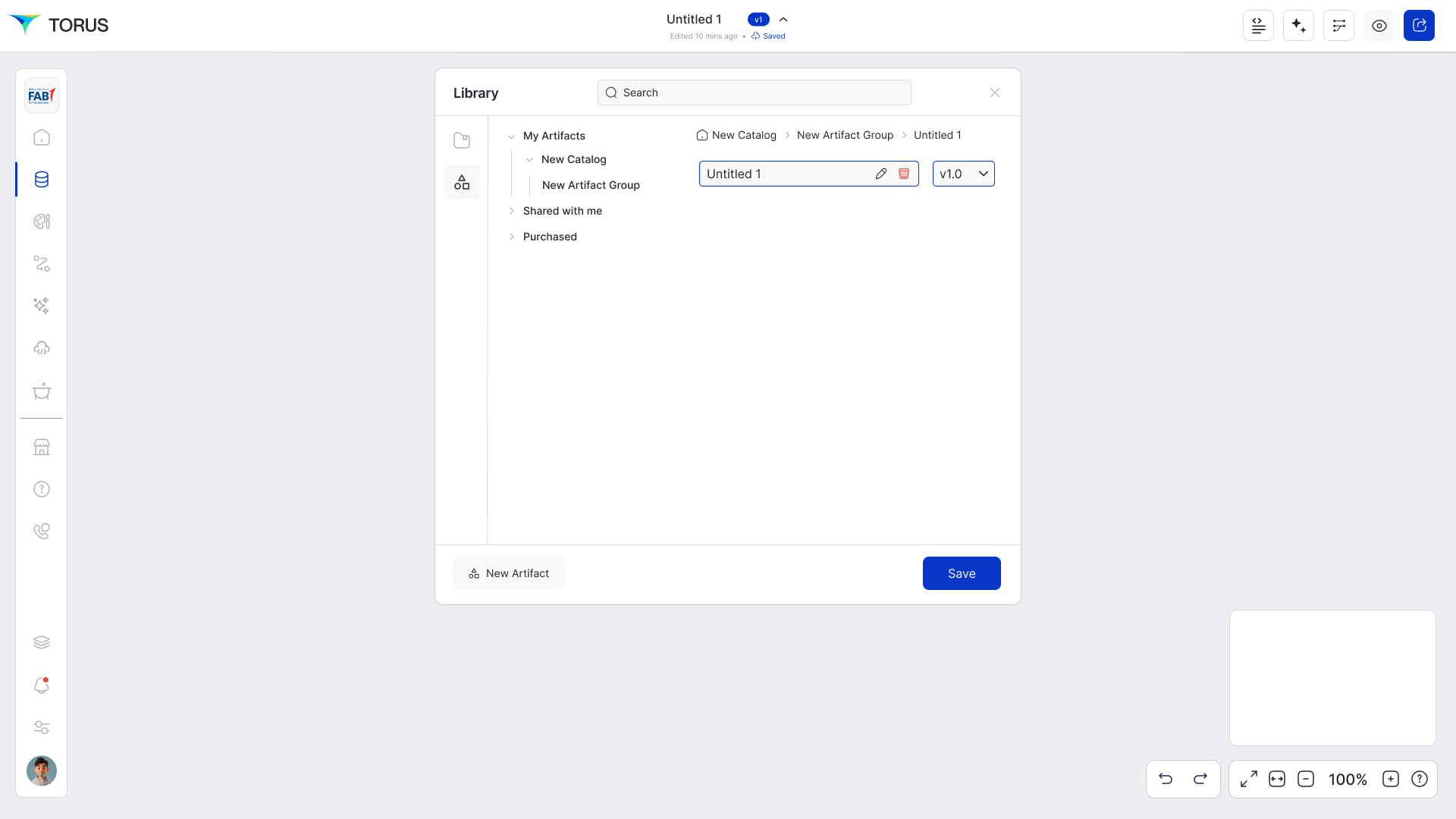The height and width of the screenshot is (819, 1456).
Task: Open the marketplace store icon in sidebar
Action: pyautogui.click(x=42, y=447)
